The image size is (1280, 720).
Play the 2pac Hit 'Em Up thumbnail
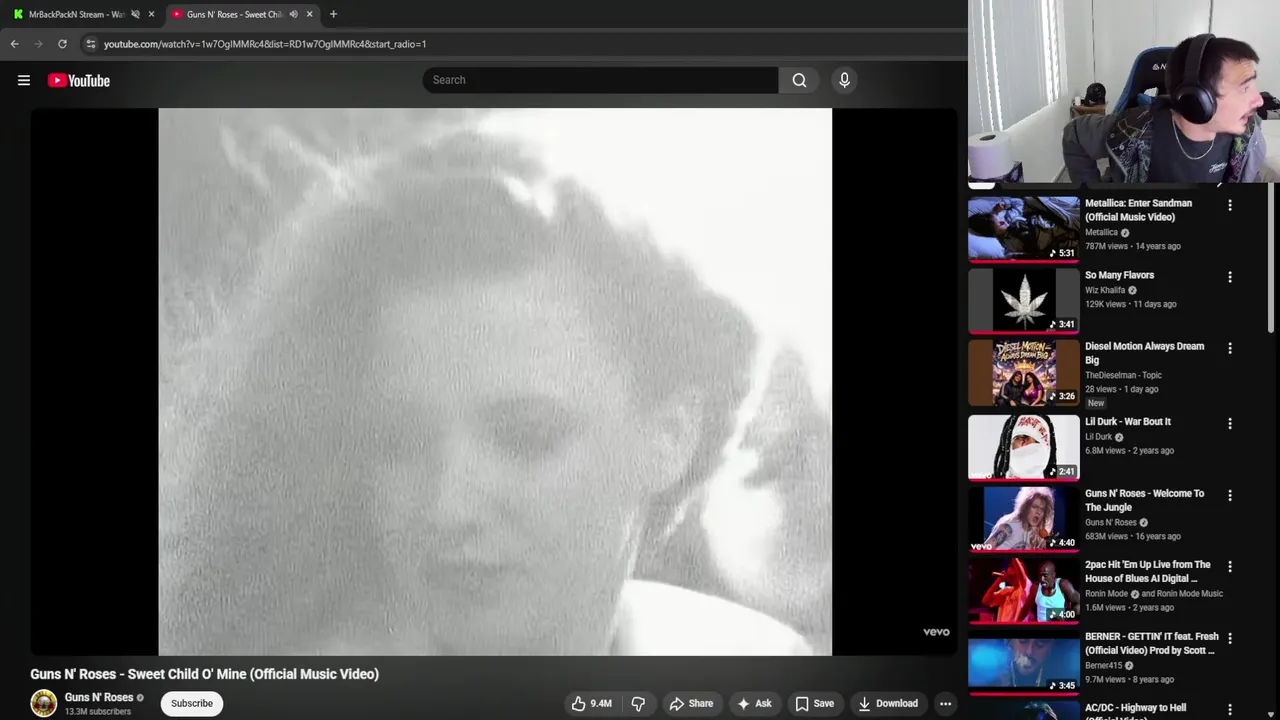click(x=1024, y=590)
